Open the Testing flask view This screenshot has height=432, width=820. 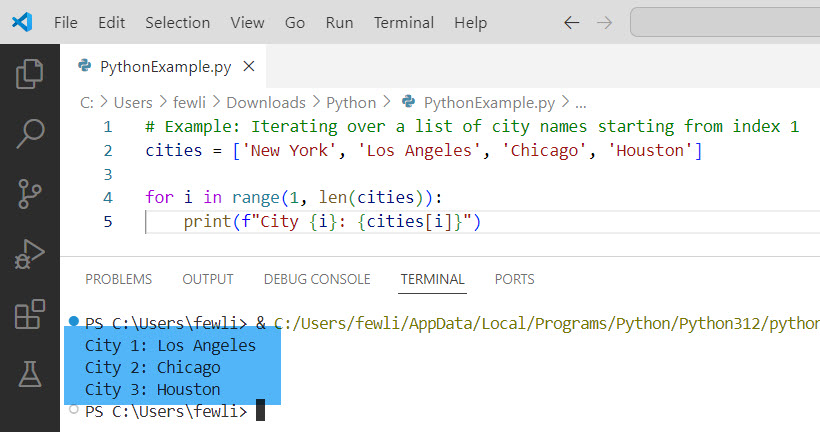pos(30,374)
